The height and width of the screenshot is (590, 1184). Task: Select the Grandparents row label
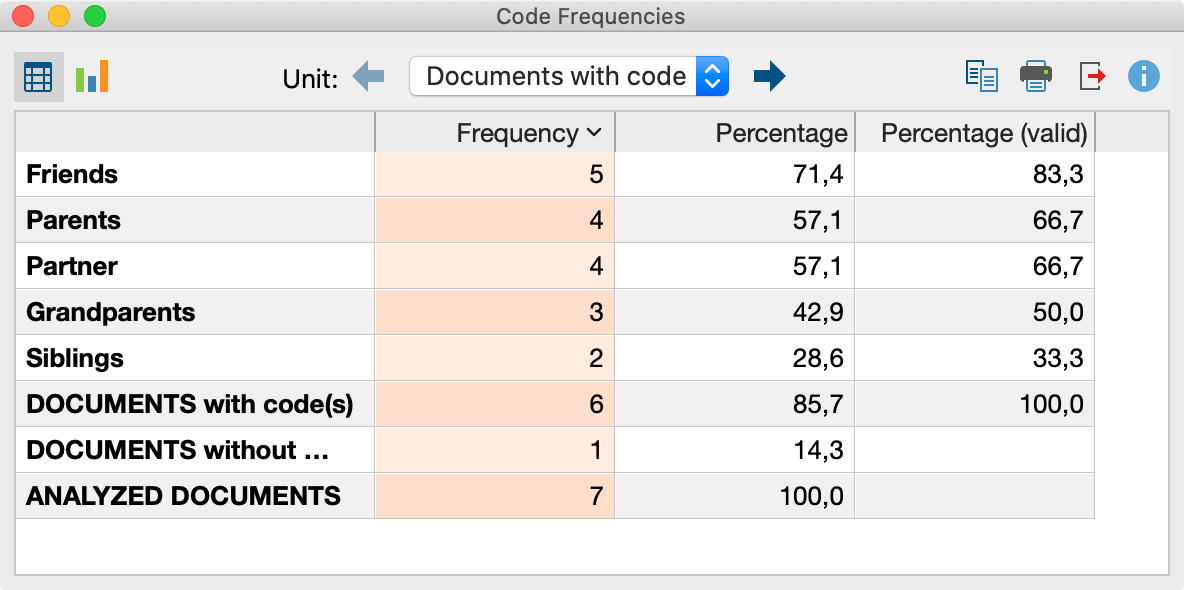point(110,312)
